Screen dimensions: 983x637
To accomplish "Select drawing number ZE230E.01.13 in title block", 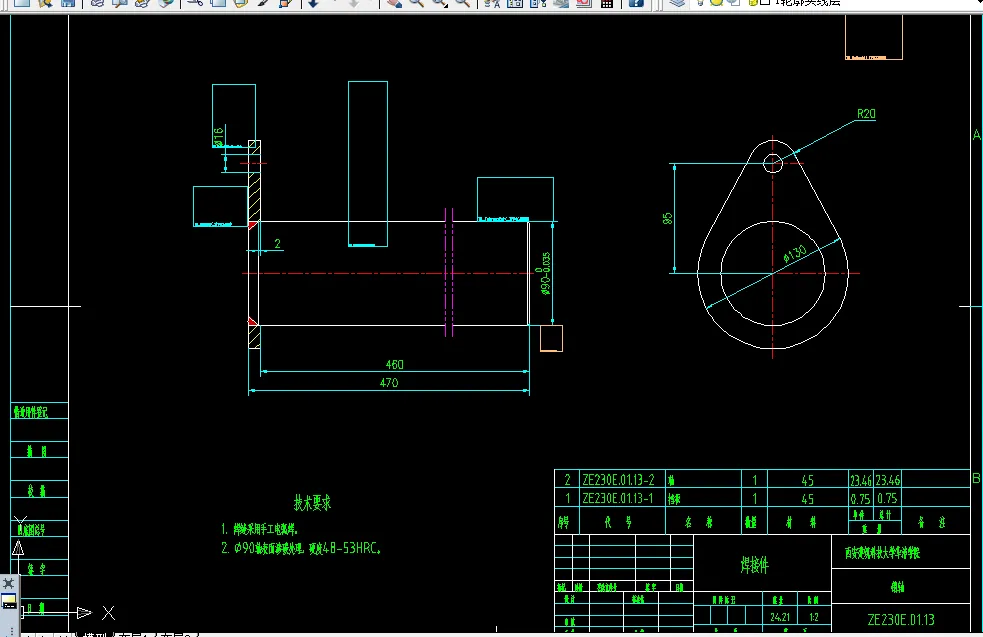I will [x=901, y=619].
